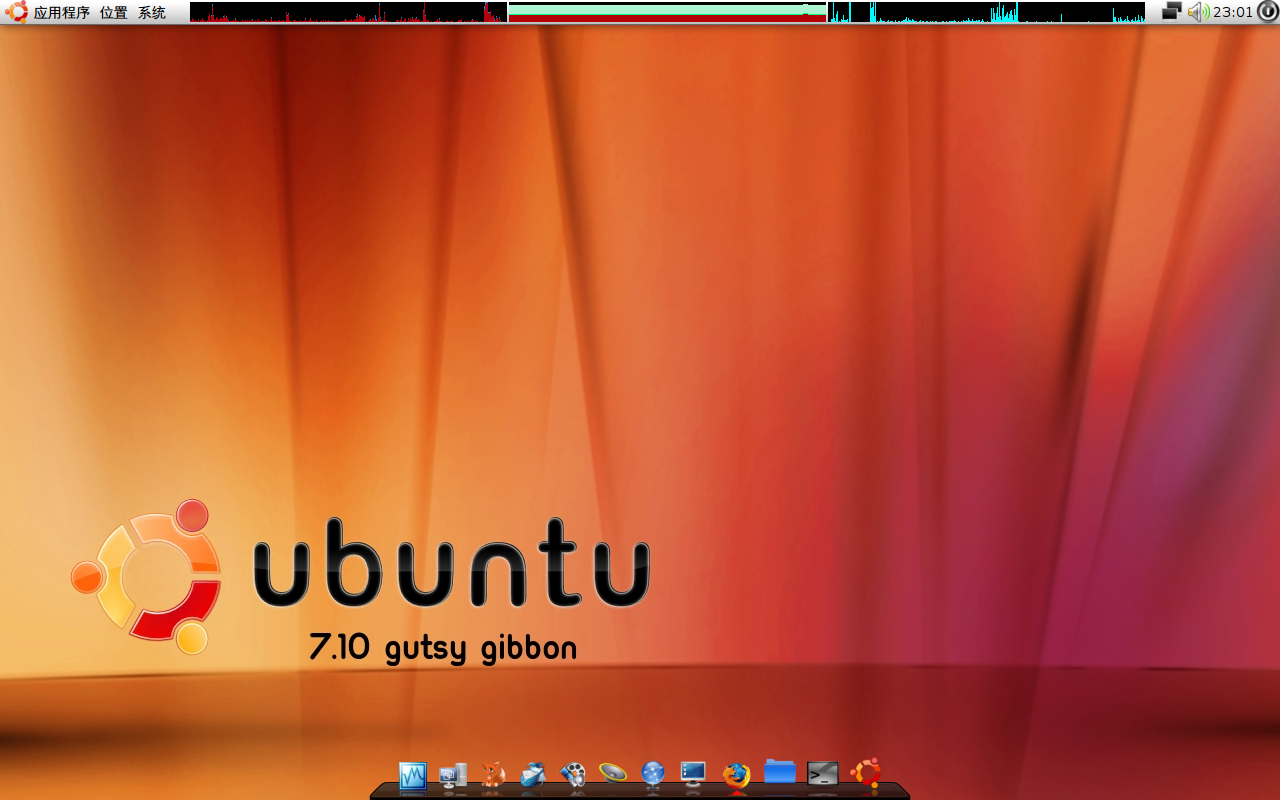The height and width of the screenshot is (800, 1280).
Task: Click the blue network globe dock icon
Action: coord(653,775)
